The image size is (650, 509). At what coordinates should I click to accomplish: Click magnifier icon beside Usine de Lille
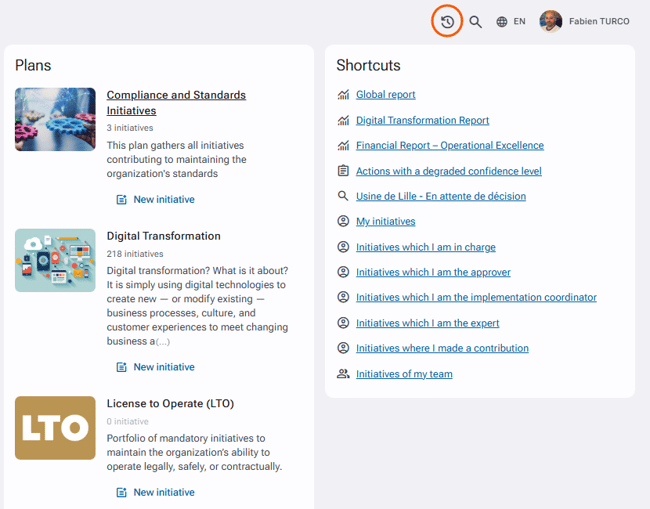343,196
